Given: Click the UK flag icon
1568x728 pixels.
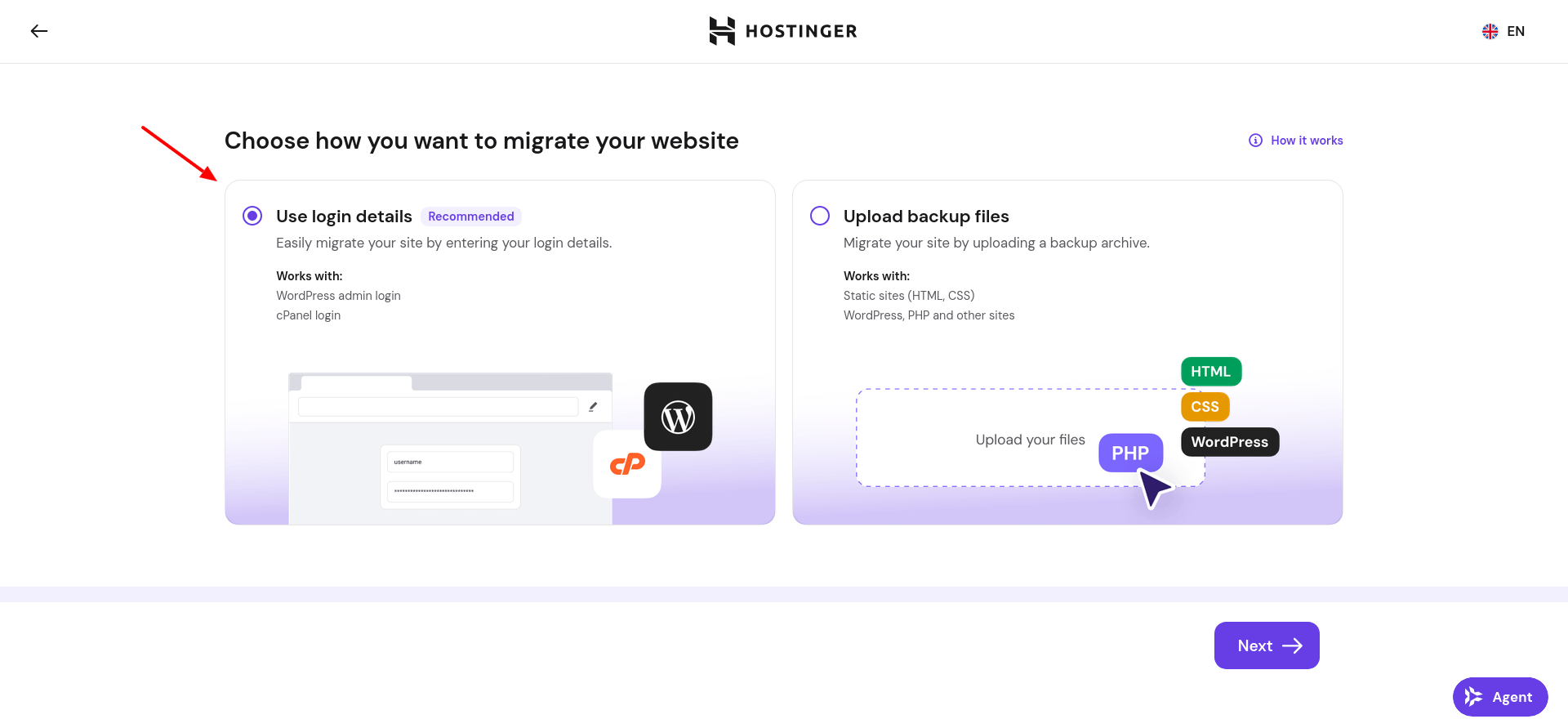Looking at the screenshot, I should 1490,31.
